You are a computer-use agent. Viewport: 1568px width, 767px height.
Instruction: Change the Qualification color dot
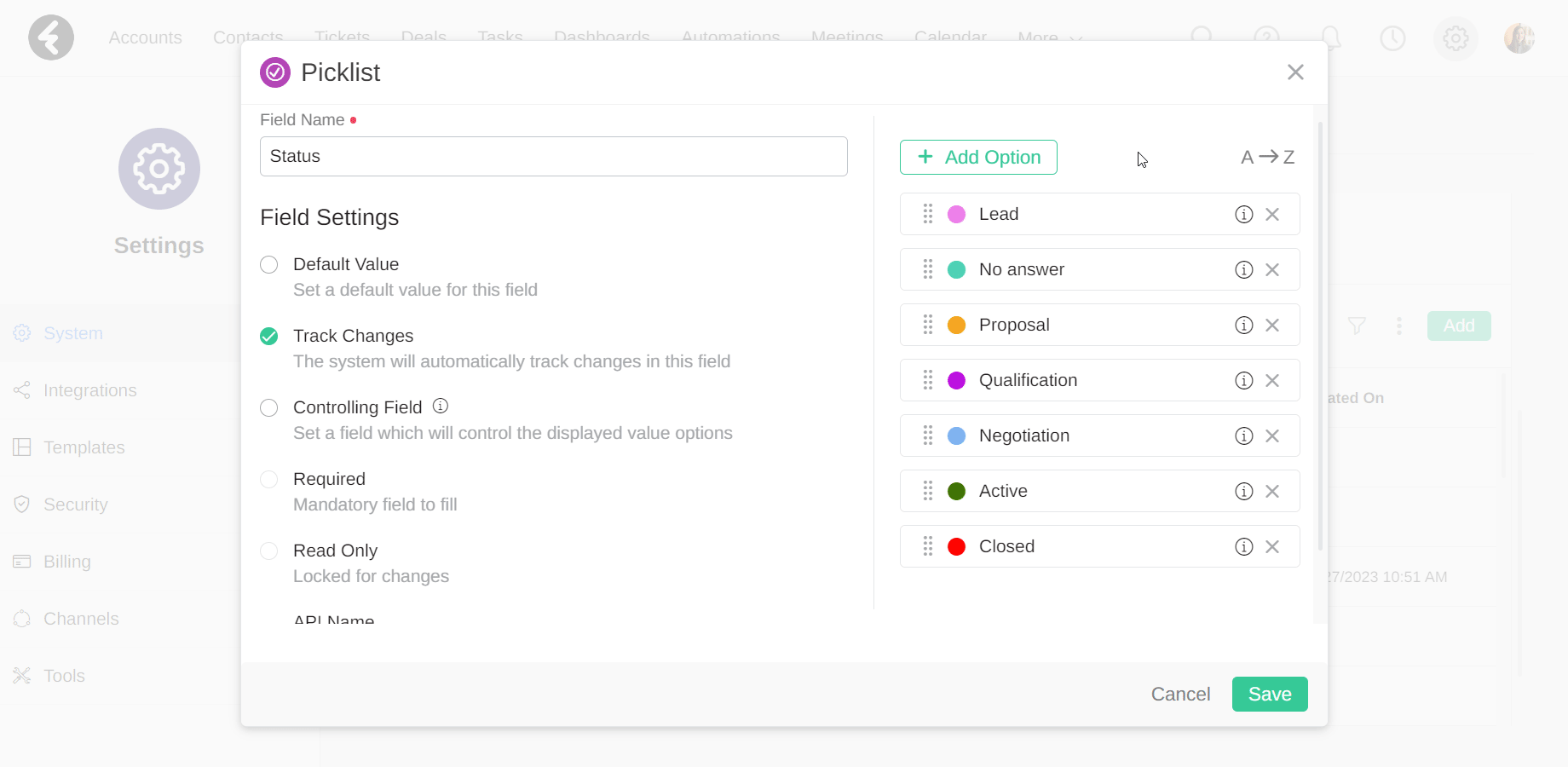(x=957, y=380)
